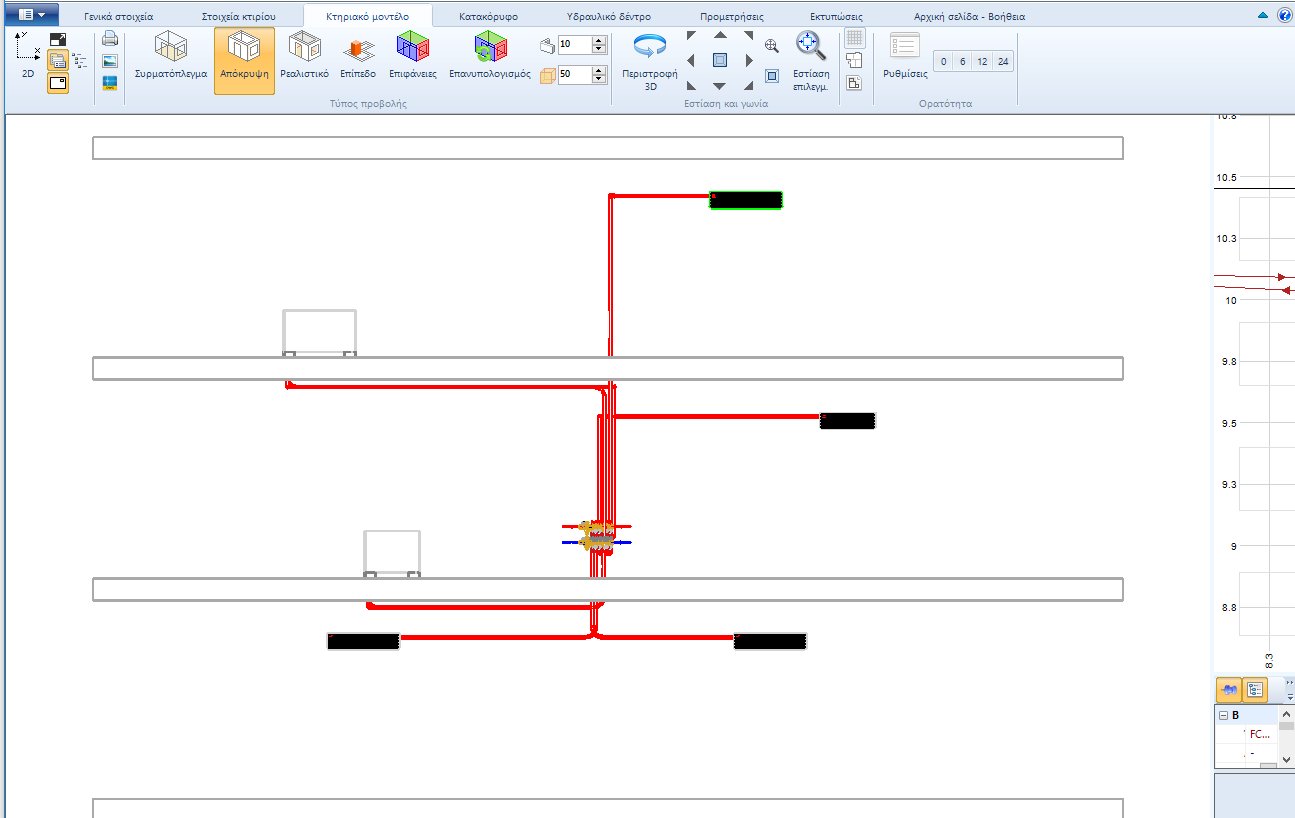Select the Ρεαλιστικό realistic view mode
1295x818 pixels.
click(304, 57)
